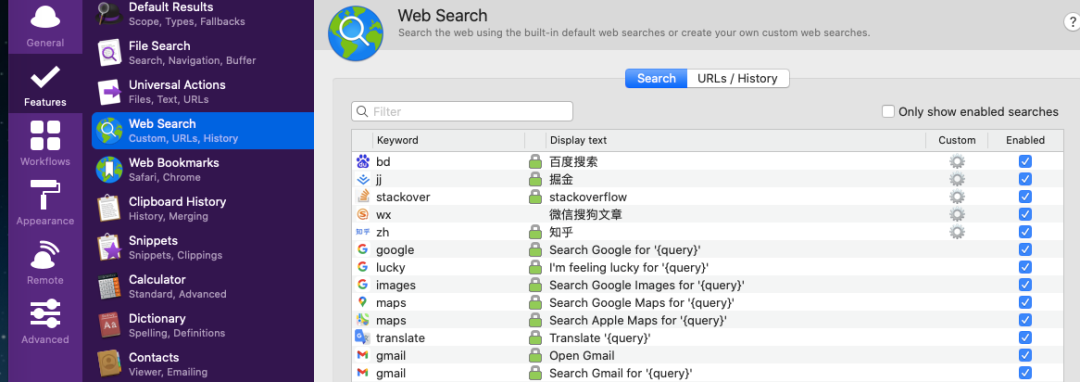Open File Search feature settings
Viewport: 1080px width, 382px height.
[x=202, y=52]
